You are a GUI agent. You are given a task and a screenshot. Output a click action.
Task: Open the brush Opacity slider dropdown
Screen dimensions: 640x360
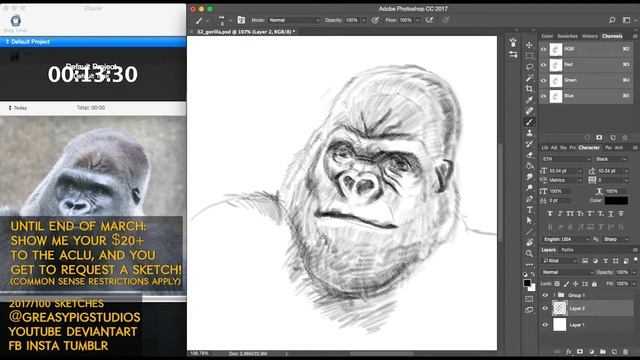coord(363,20)
